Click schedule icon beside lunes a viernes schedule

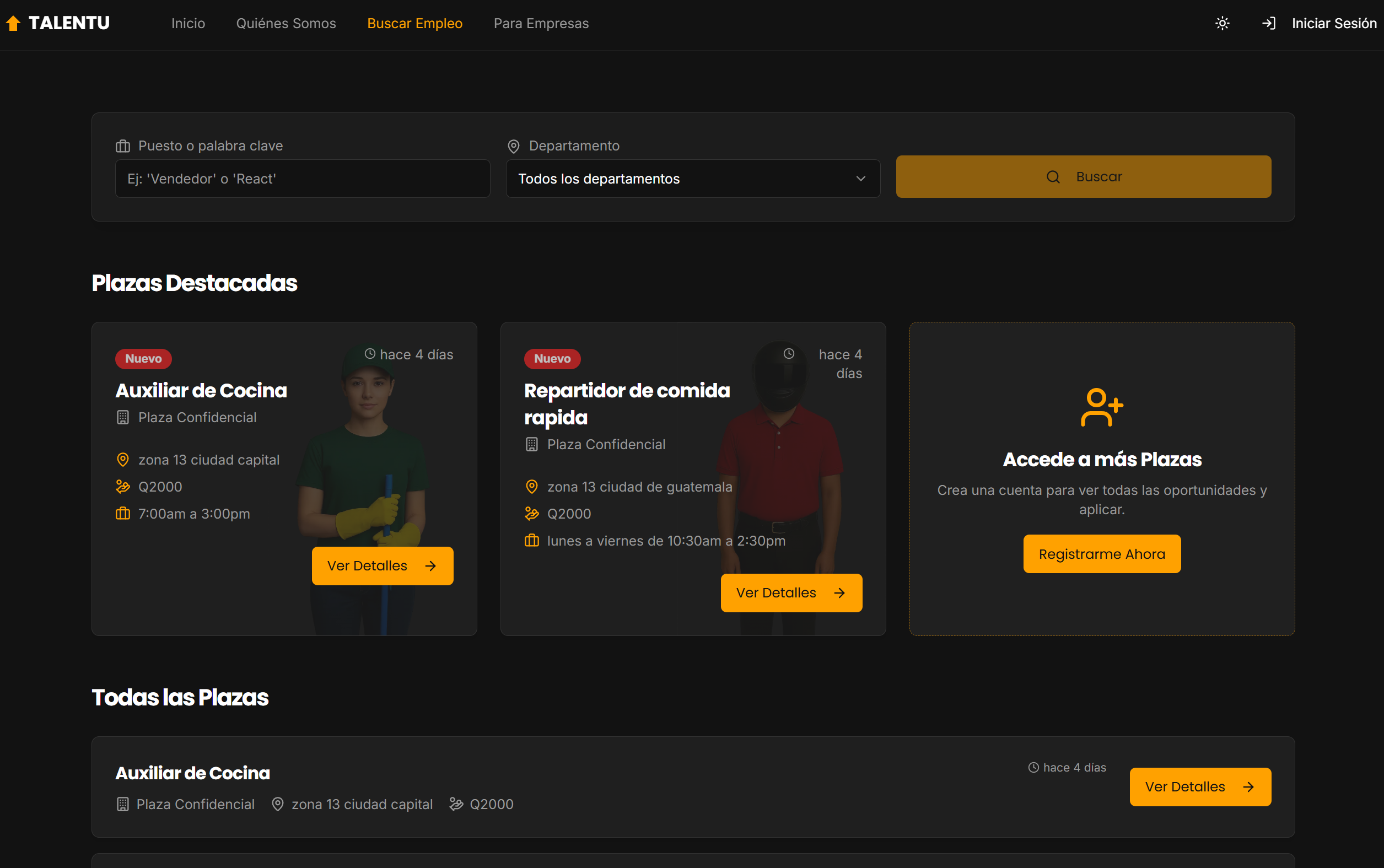click(532, 541)
